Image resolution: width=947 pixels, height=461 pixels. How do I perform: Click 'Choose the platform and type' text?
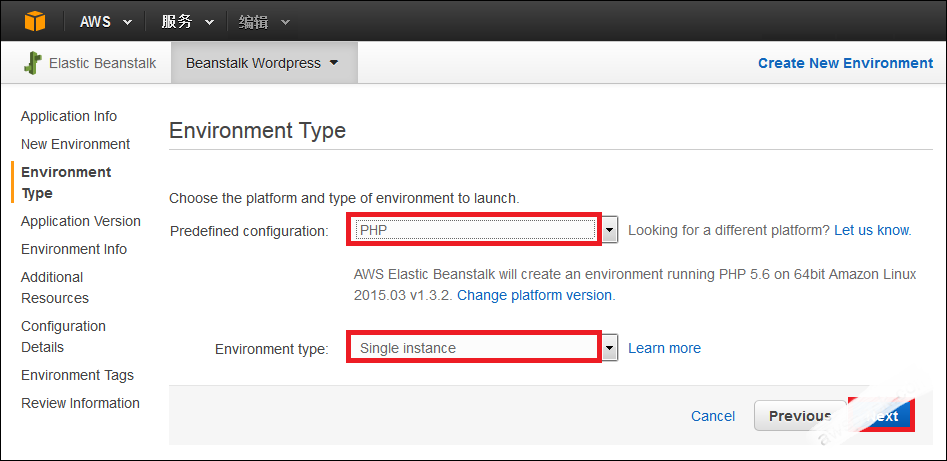pyautogui.click(x=344, y=198)
